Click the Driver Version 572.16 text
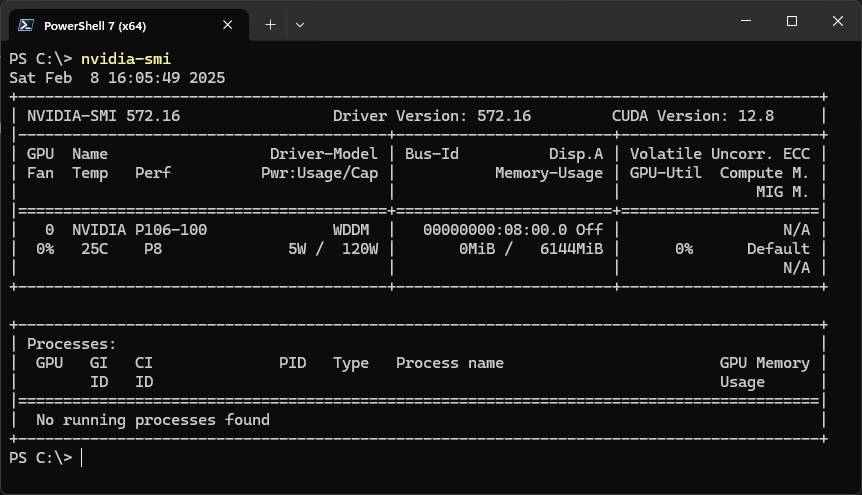862x495 pixels. (432, 116)
